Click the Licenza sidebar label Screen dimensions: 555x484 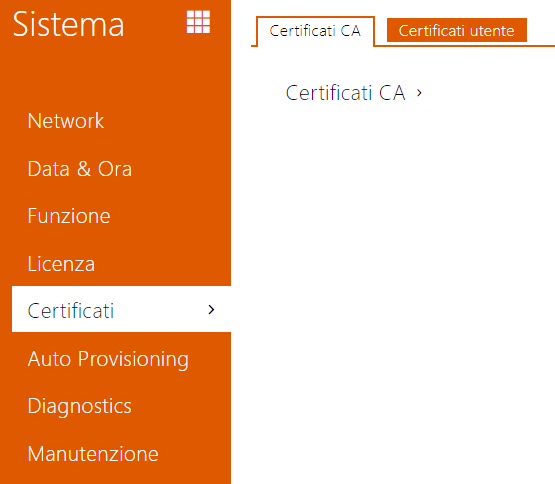click(61, 263)
